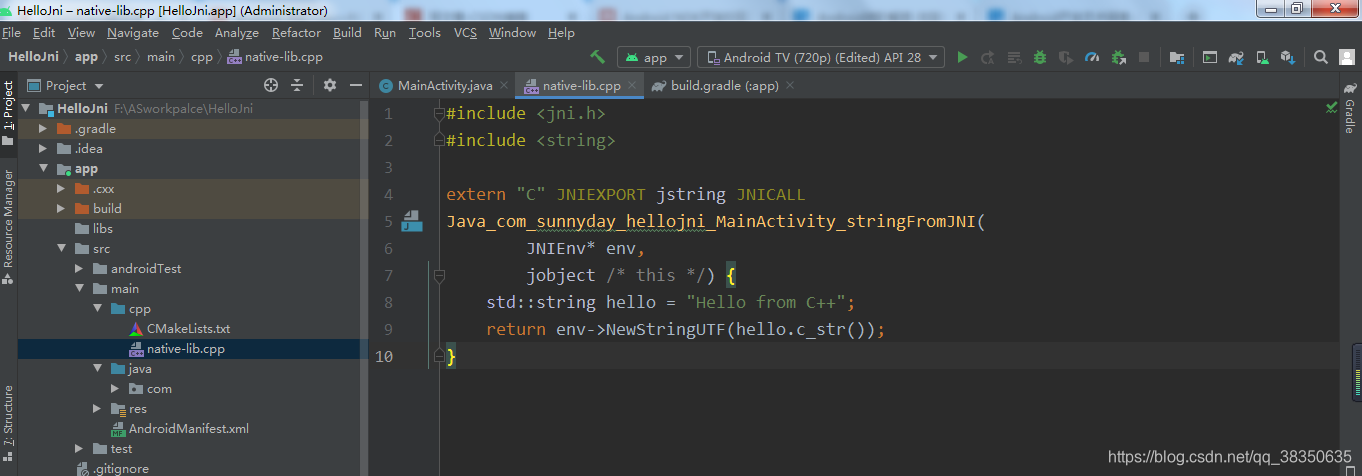
Task: Click the HelloJni breadcrumb
Action: click(34, 57)
